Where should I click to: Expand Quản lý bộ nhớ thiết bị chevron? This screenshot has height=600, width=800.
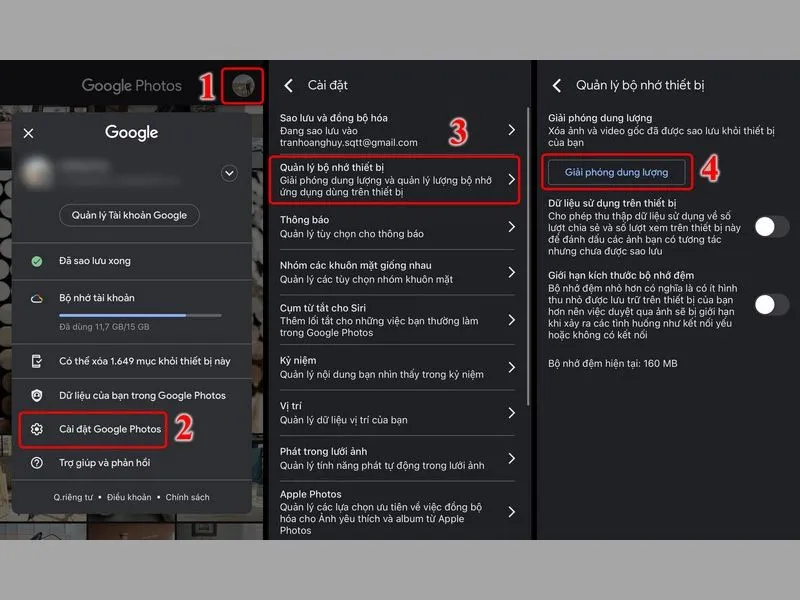pyautogui.click(x=511, y=180)
